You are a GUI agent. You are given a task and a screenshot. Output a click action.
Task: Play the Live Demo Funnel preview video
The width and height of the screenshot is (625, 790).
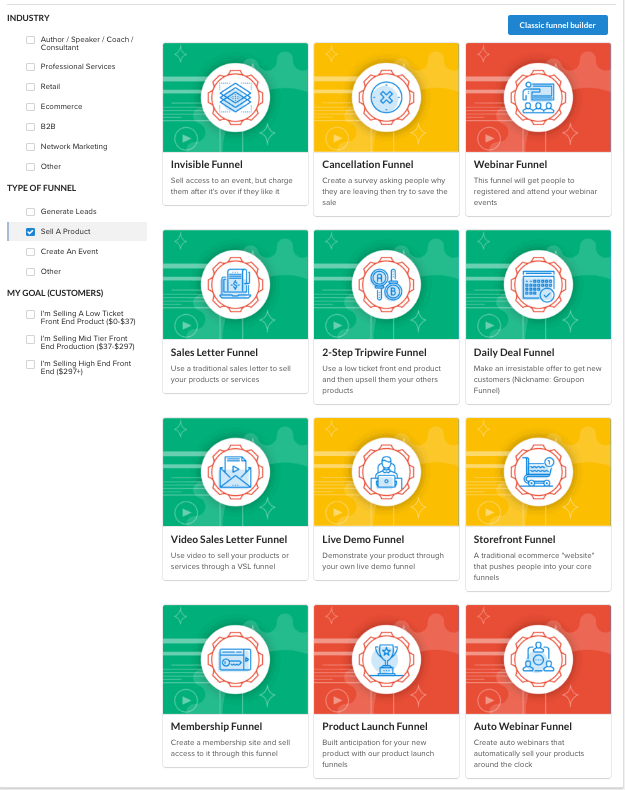337,513
